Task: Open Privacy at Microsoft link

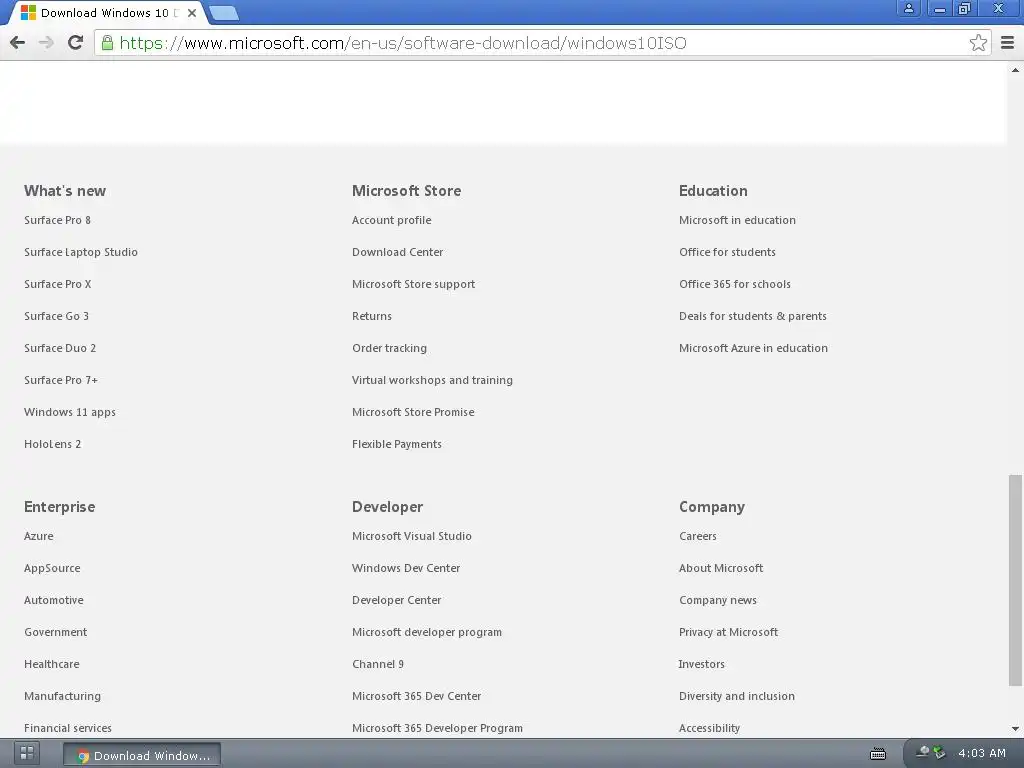Action: pos(729,632)
